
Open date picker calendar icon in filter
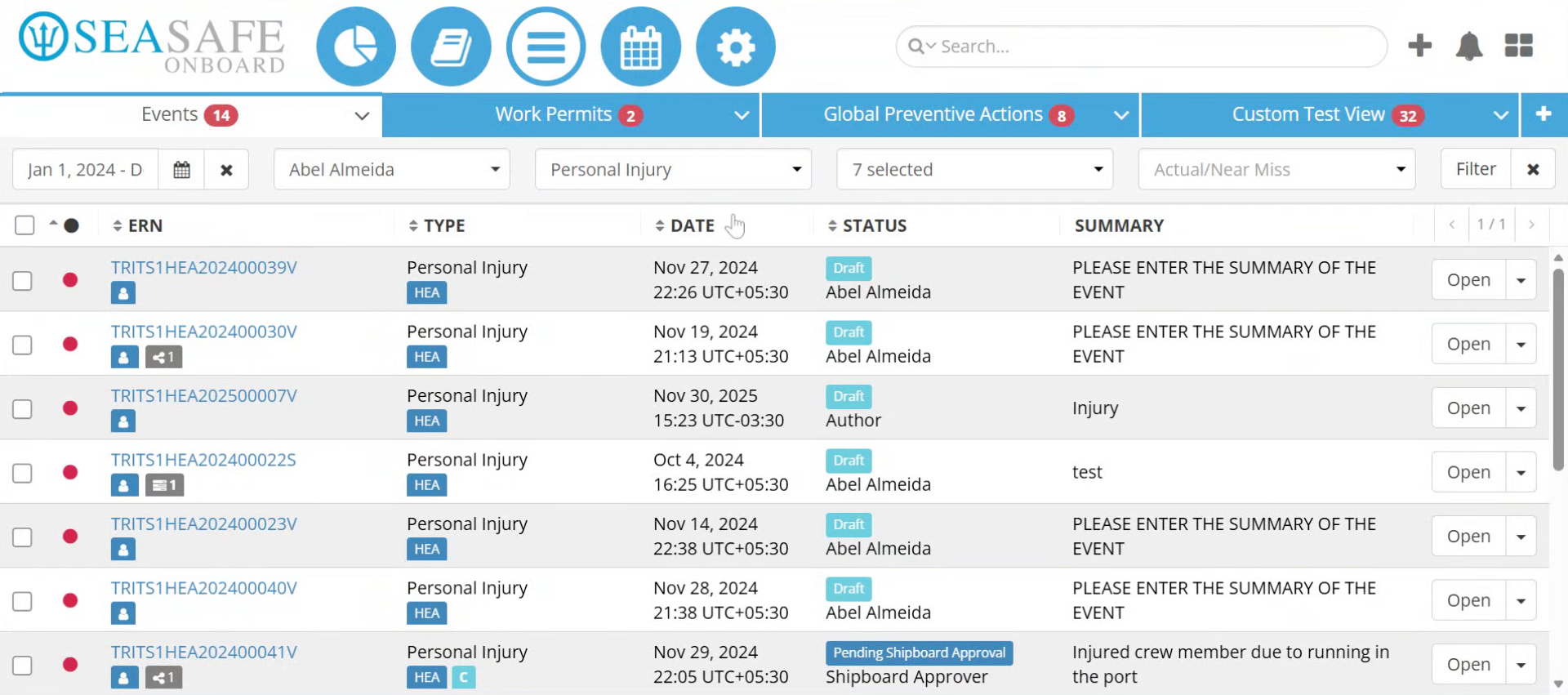pyautogui.click(x=181, y=170)
